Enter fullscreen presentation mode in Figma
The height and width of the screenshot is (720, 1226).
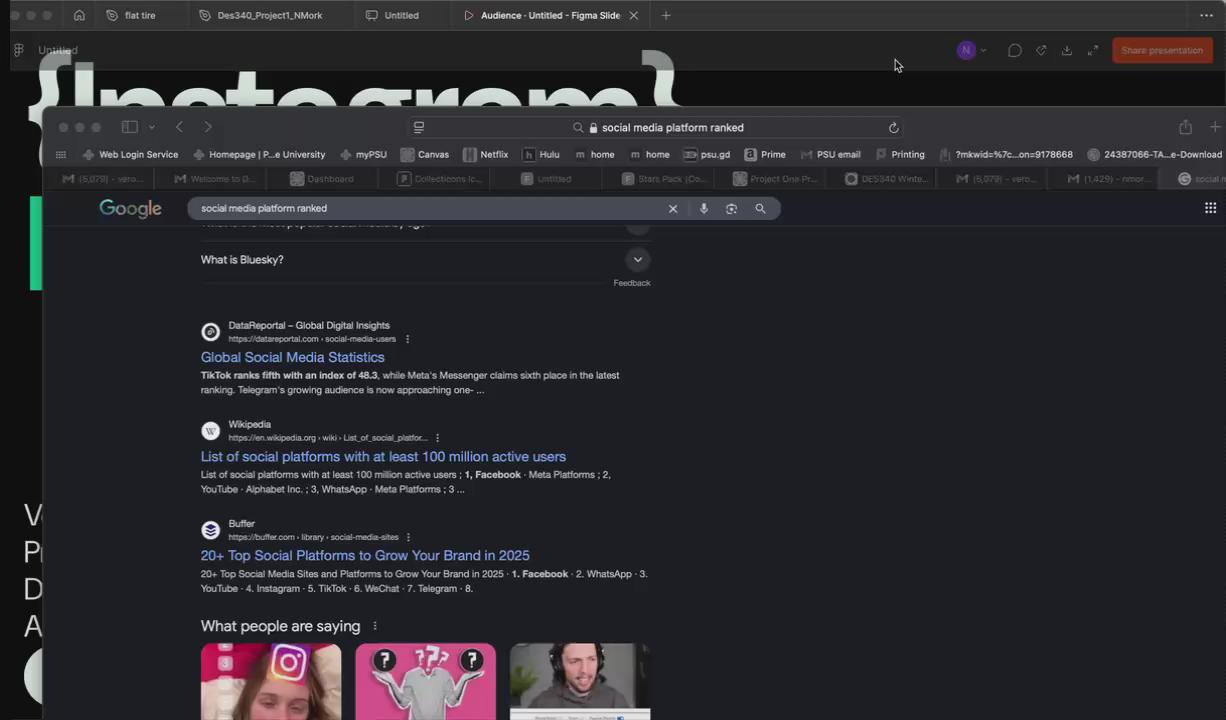[x=1093, y=50]
